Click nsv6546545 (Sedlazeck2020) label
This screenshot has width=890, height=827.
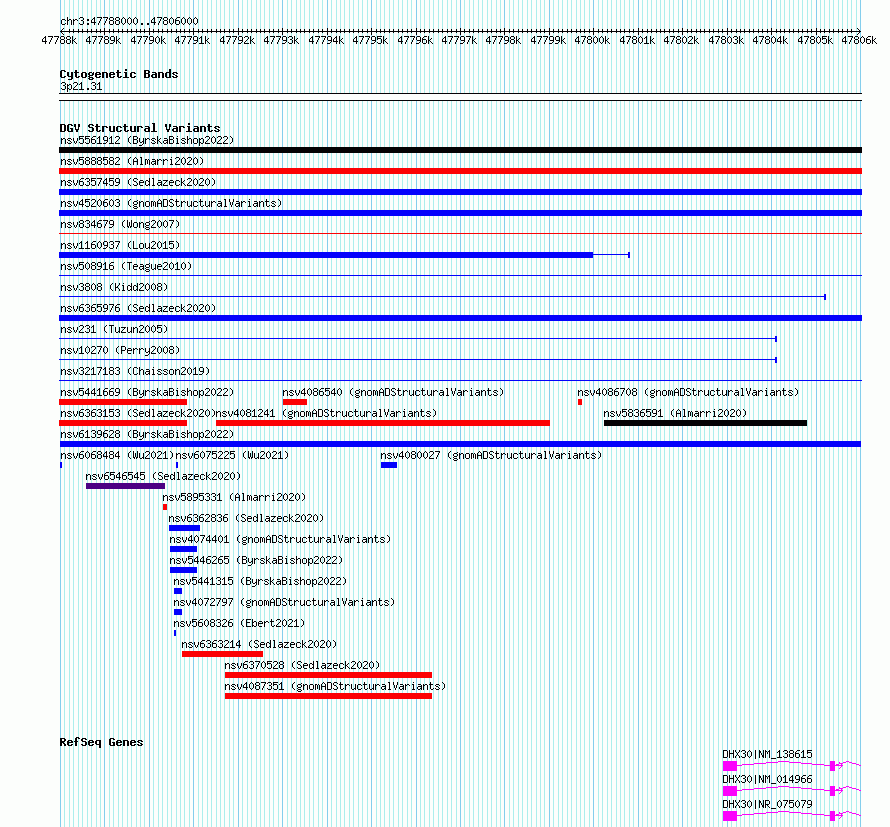click(x=163, y=476)
